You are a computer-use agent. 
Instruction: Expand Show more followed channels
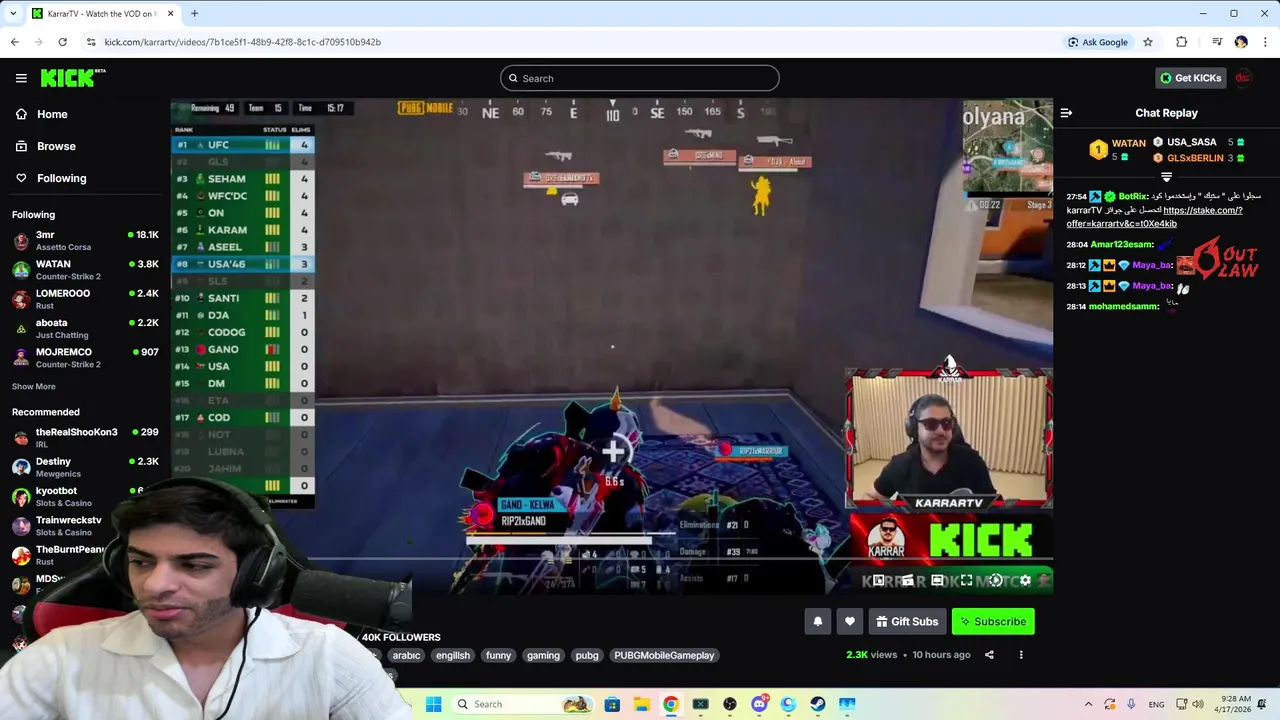(33, 386)
